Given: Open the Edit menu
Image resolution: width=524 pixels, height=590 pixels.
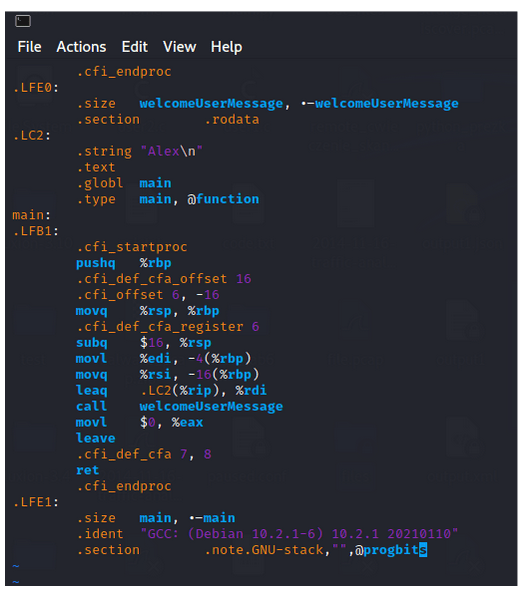Looking at the screenshot, I should [x=134, y=47].
